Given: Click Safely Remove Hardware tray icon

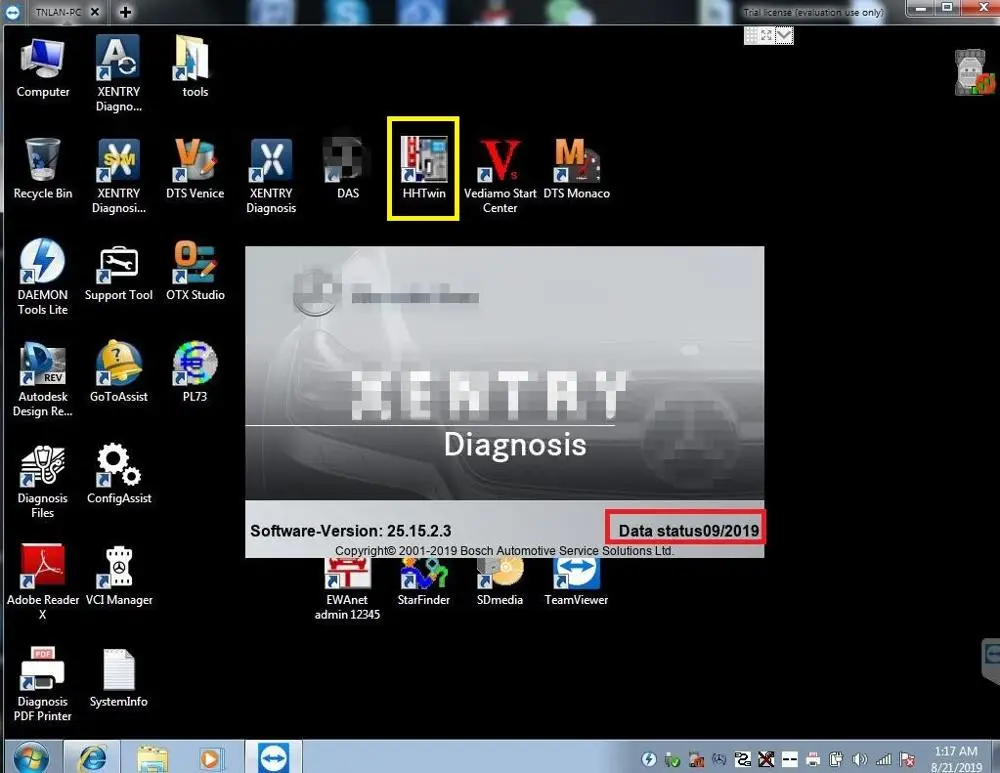Looking at the screenshot, I should tap(672, 759).
